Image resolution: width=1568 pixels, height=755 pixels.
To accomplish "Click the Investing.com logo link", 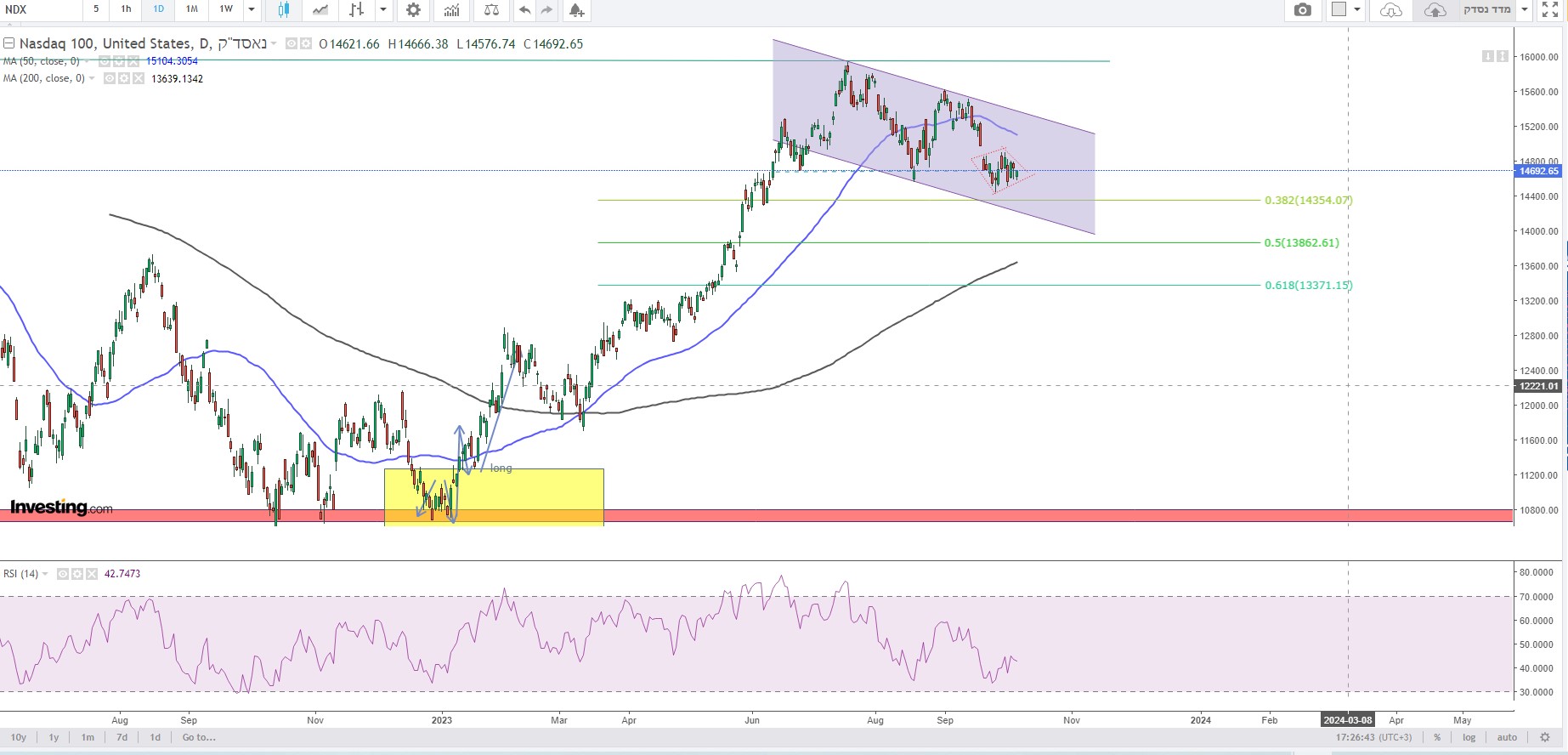I will (x=61, y=508).
